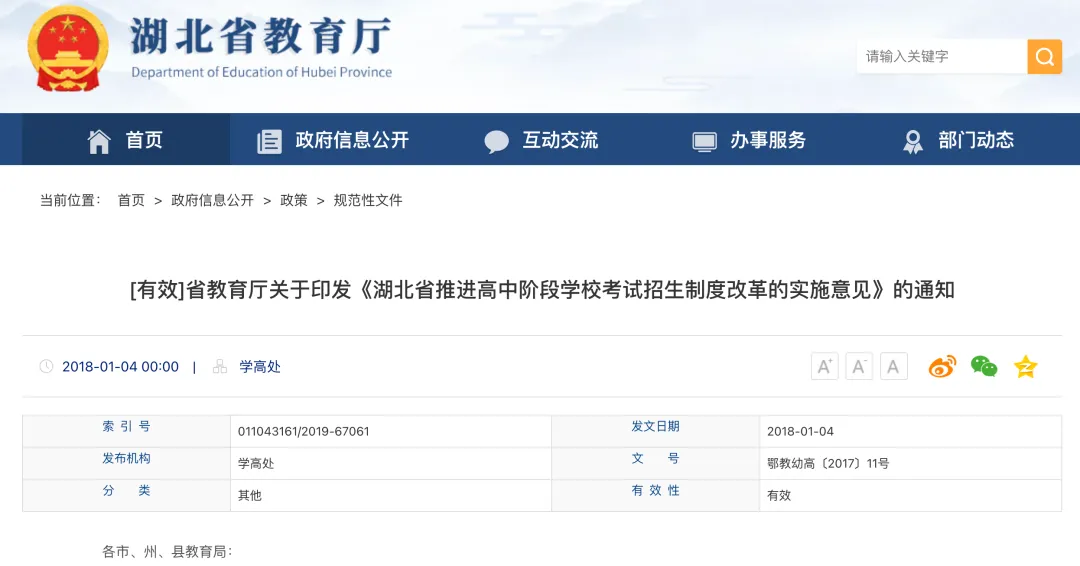Click the document icon beside 政府信息公开

click(x=269, y=141)
